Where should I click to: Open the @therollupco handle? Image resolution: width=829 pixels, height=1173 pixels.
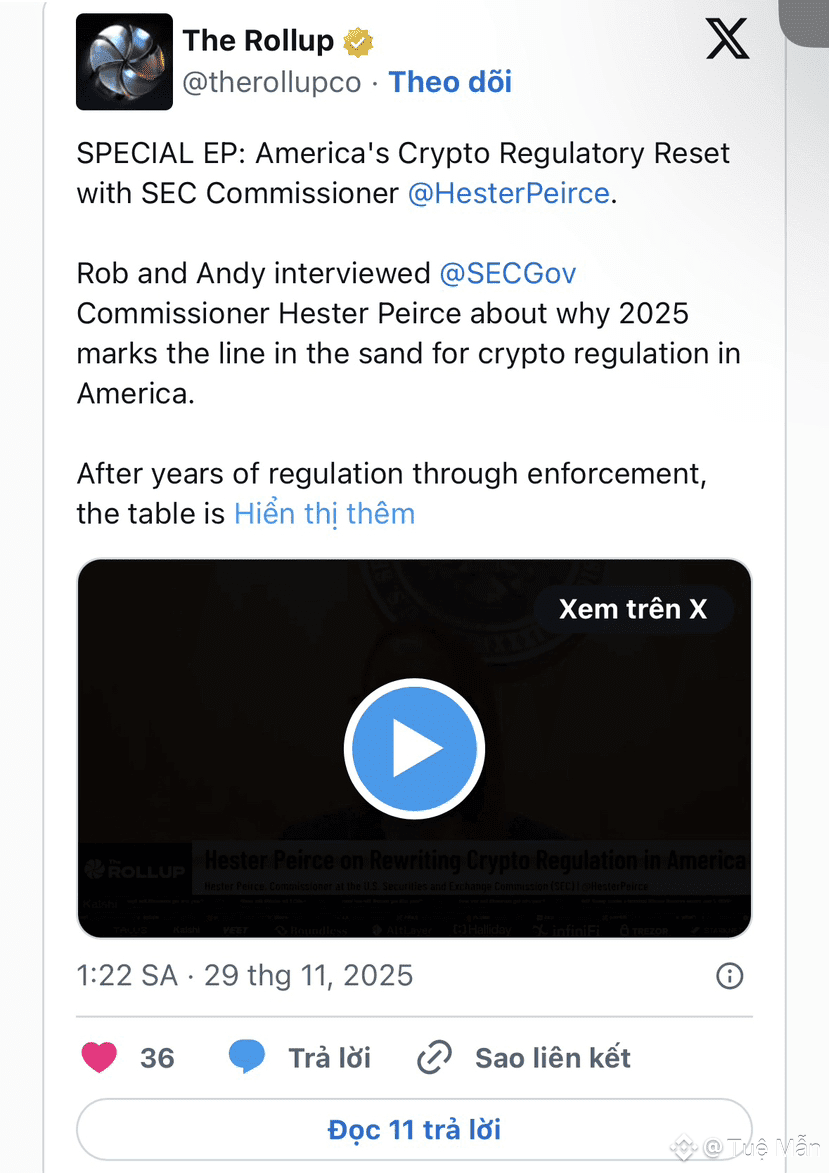[x=271, y=82]
